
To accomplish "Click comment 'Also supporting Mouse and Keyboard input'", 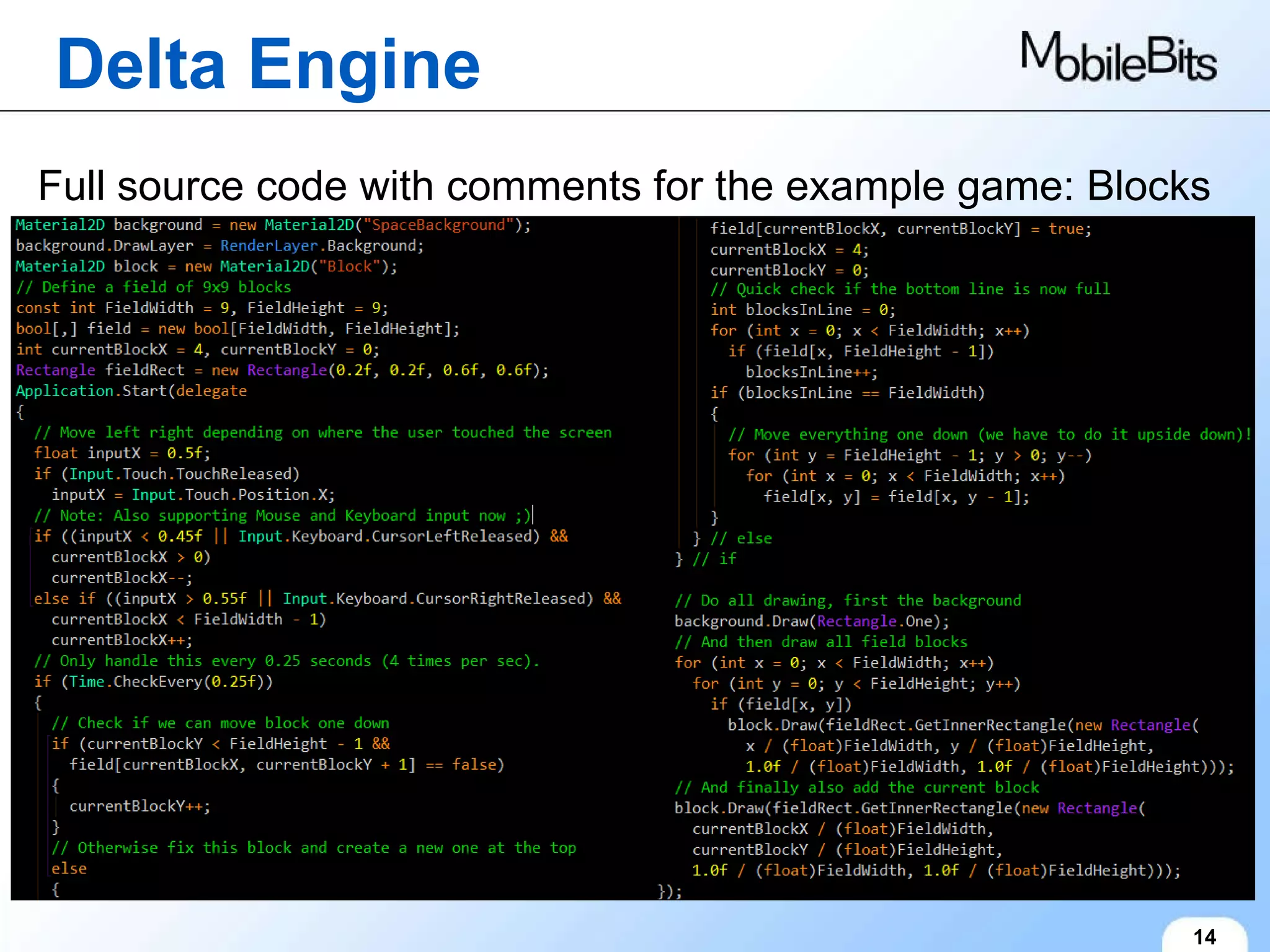I will click(x=283, y=516).
